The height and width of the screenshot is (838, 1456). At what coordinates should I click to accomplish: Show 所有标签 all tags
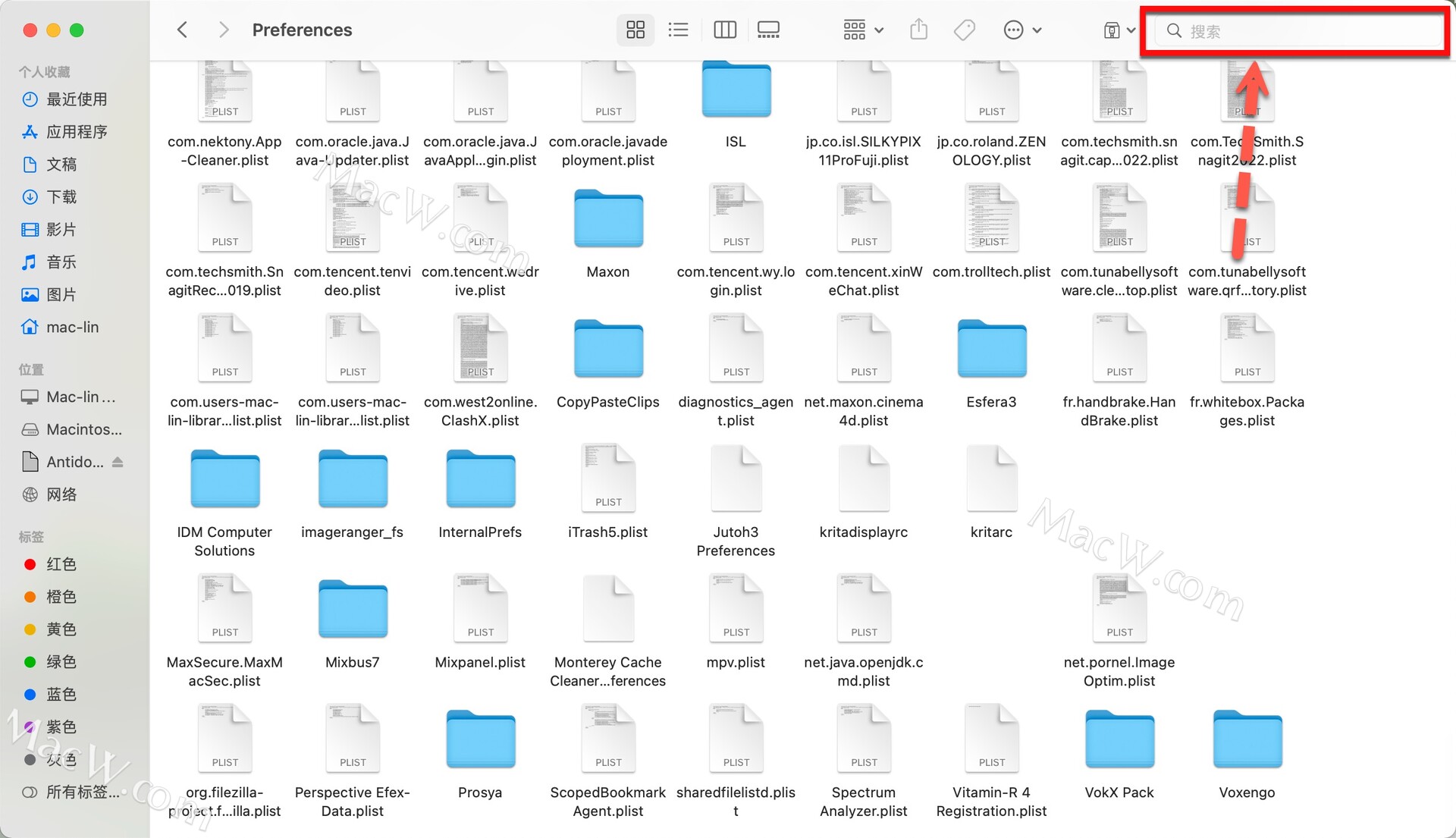pyautogui.click(x=71, y=792)
